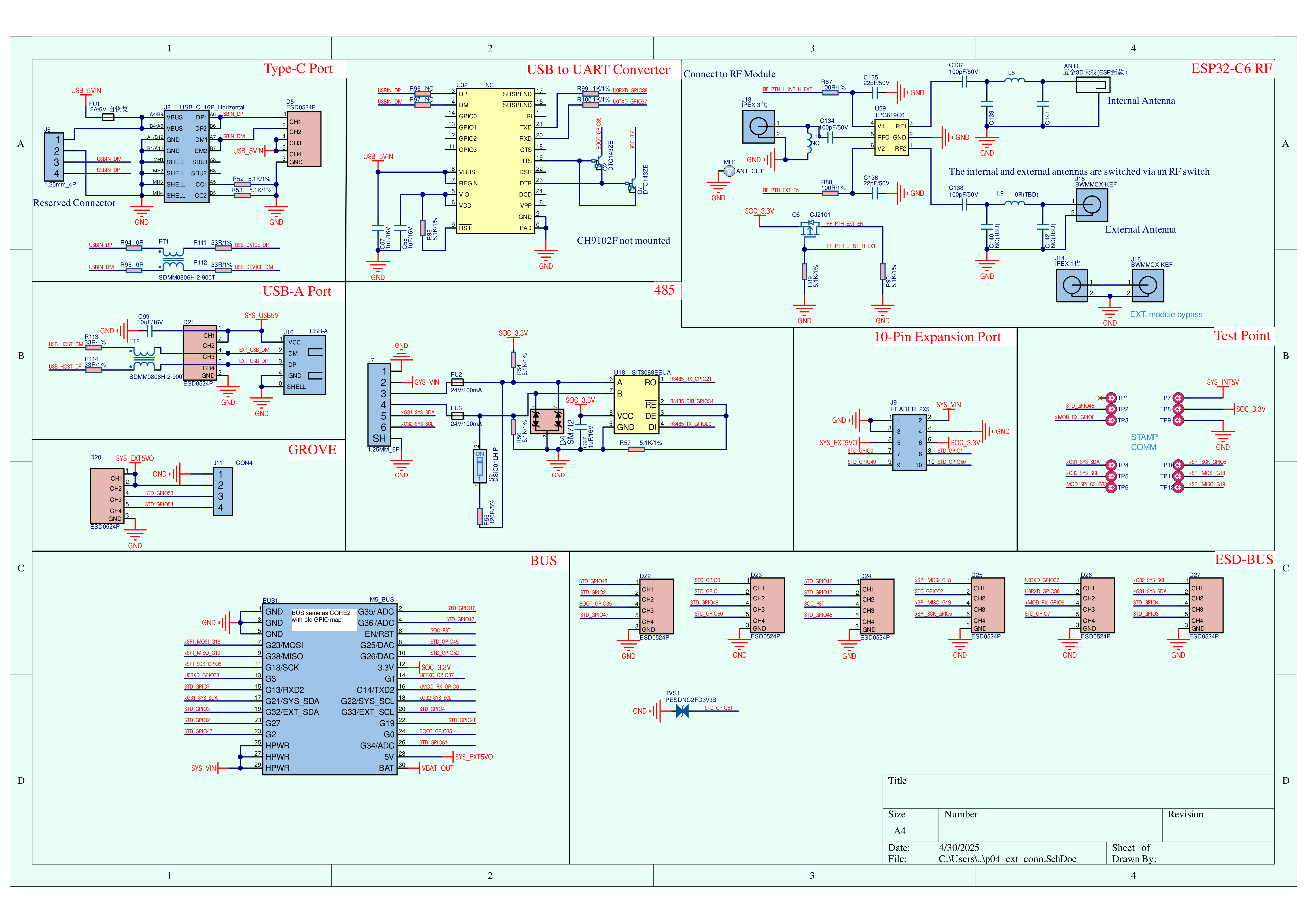Image resolution: width=1308 pixels, height=924 pixels.
Task: Click the FU2 24V/100mA fuse symbol
Action: [x=457, y=382]
